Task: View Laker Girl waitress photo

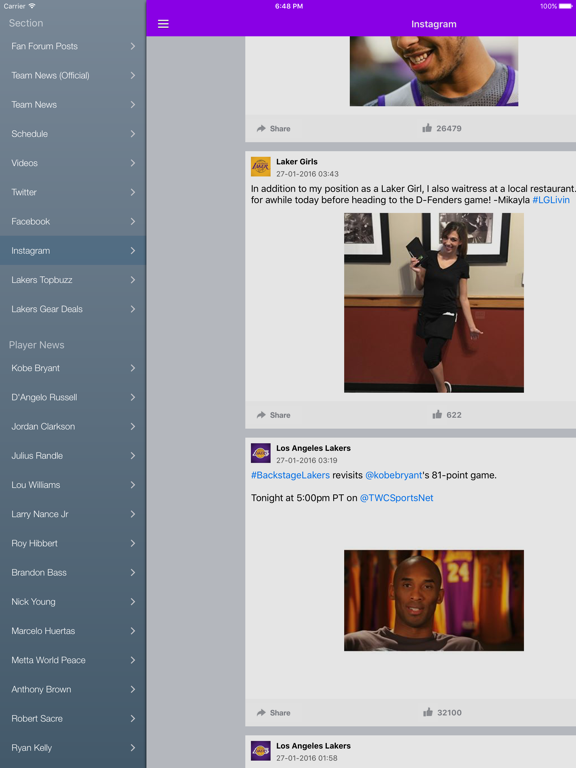Action: tap(434, 303)
